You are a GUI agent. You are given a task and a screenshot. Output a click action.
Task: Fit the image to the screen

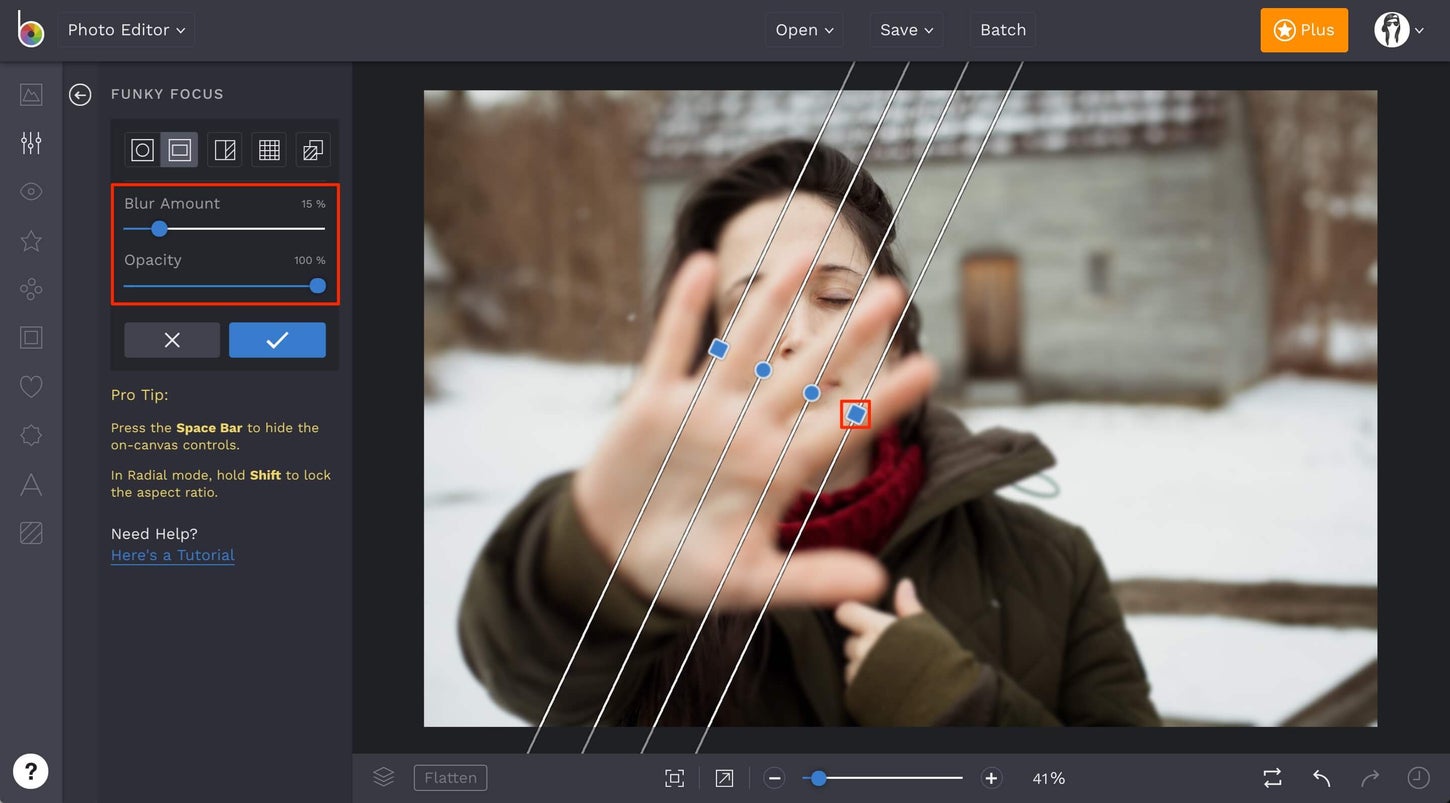(674, 777)
